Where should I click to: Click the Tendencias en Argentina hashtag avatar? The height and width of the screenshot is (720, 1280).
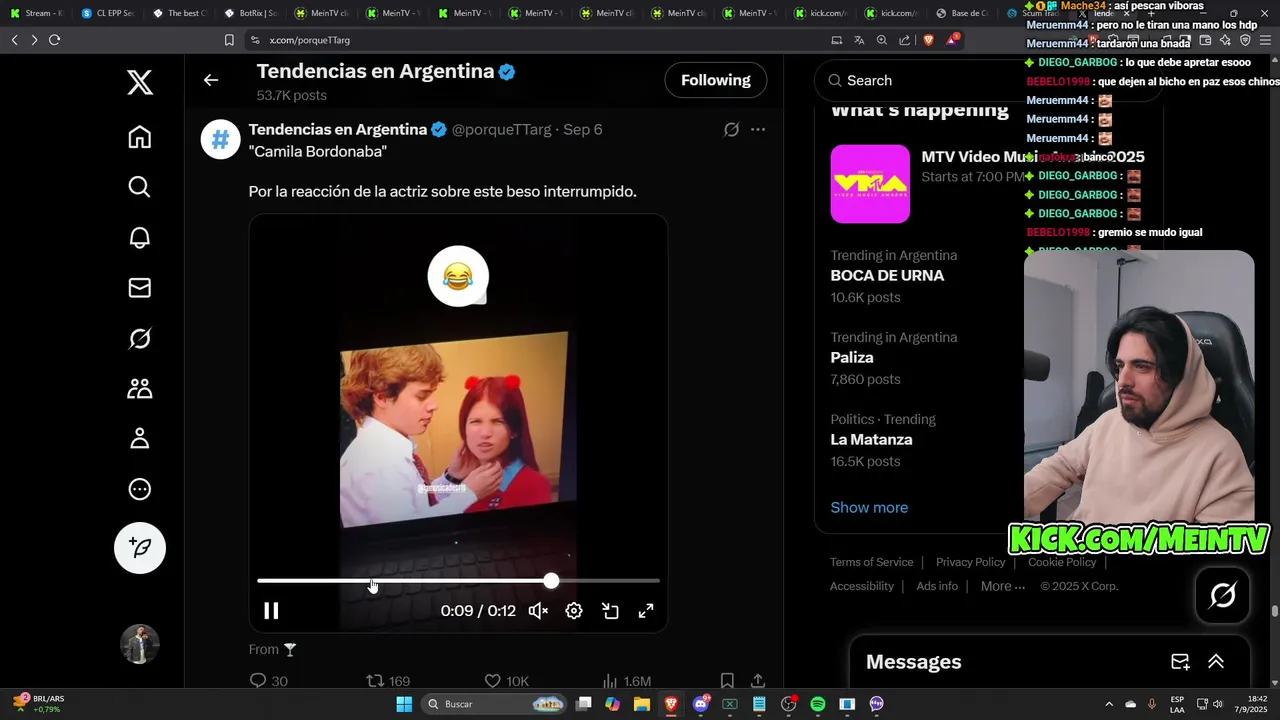221,139
